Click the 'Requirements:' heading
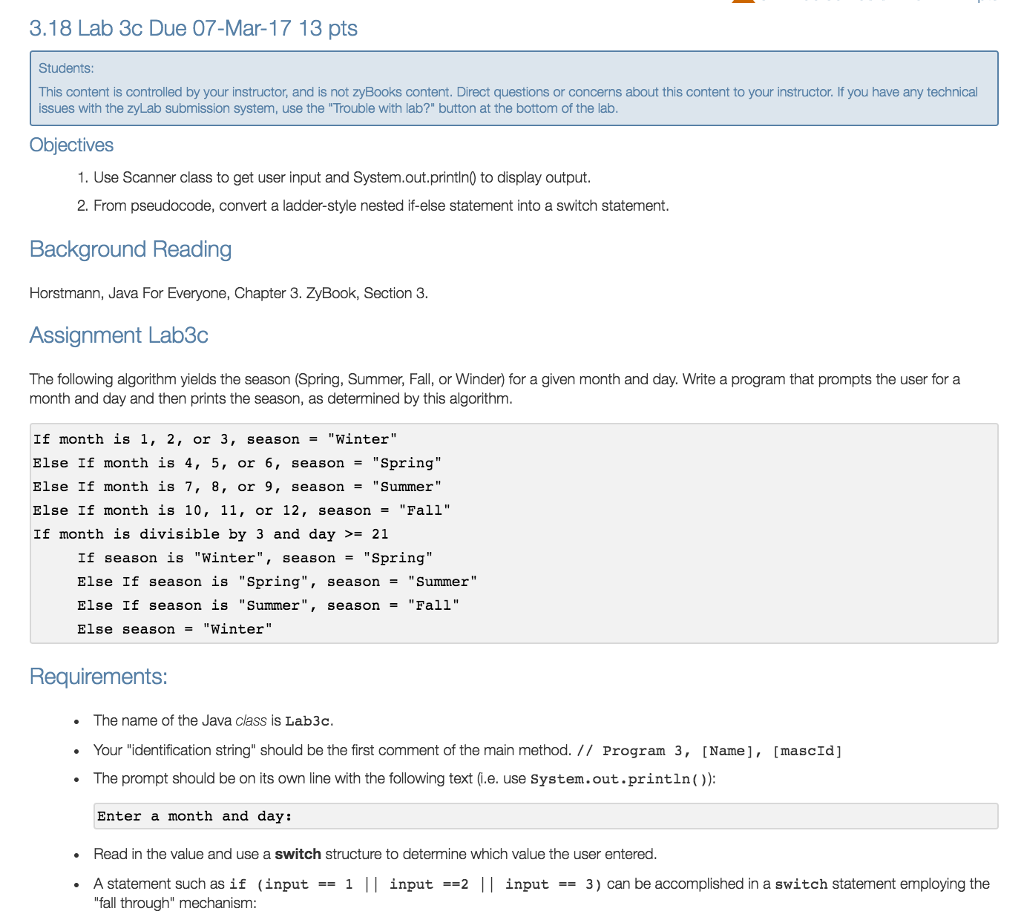This screenshot has height=914, width=1024. (99, 677)
